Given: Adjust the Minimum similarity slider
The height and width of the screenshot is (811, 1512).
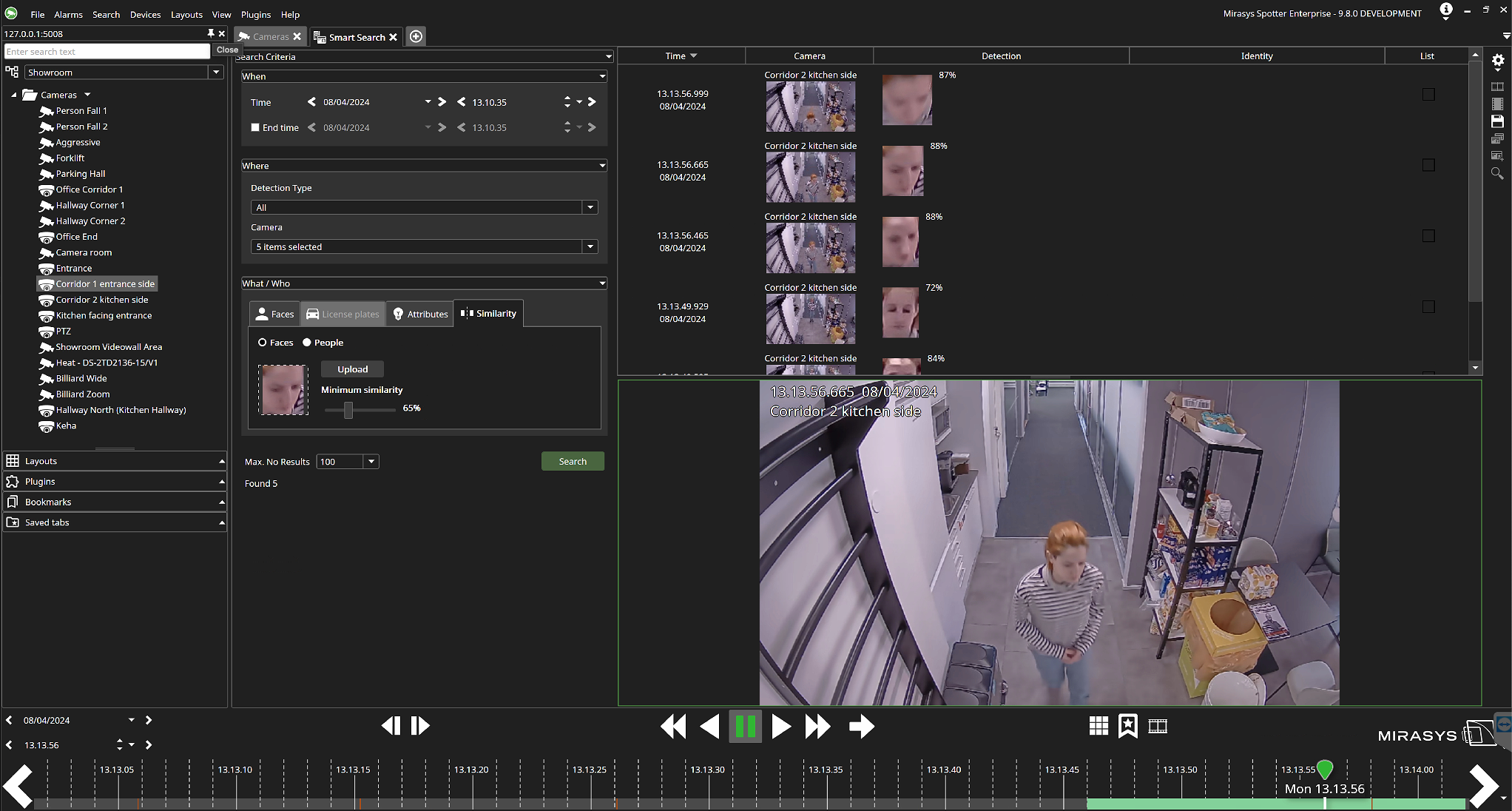Looking at the screenshot, I should 348,409.
